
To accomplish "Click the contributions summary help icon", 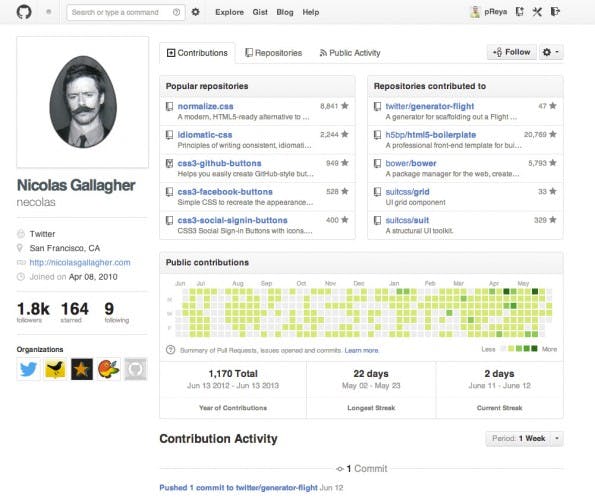I will click(x=171, y=350).
